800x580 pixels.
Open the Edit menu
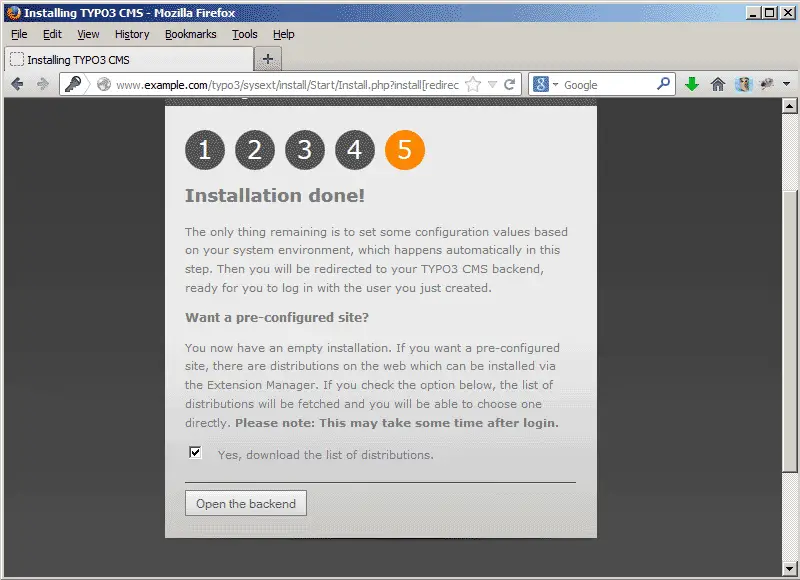coord(52,34)
